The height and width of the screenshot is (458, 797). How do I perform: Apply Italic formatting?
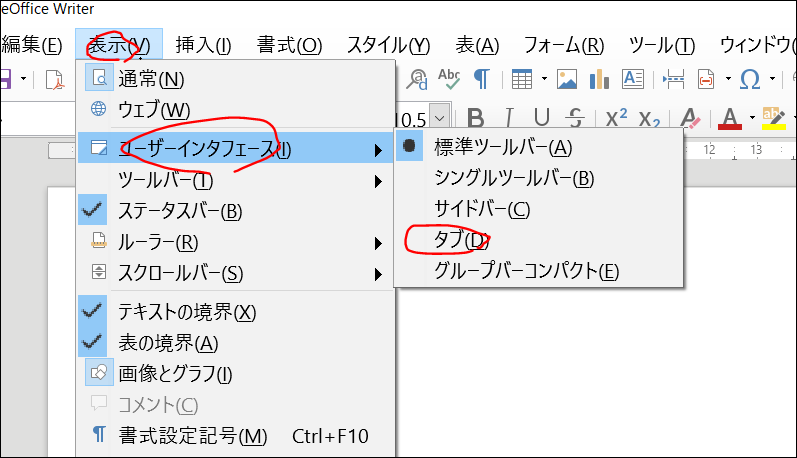509,118
